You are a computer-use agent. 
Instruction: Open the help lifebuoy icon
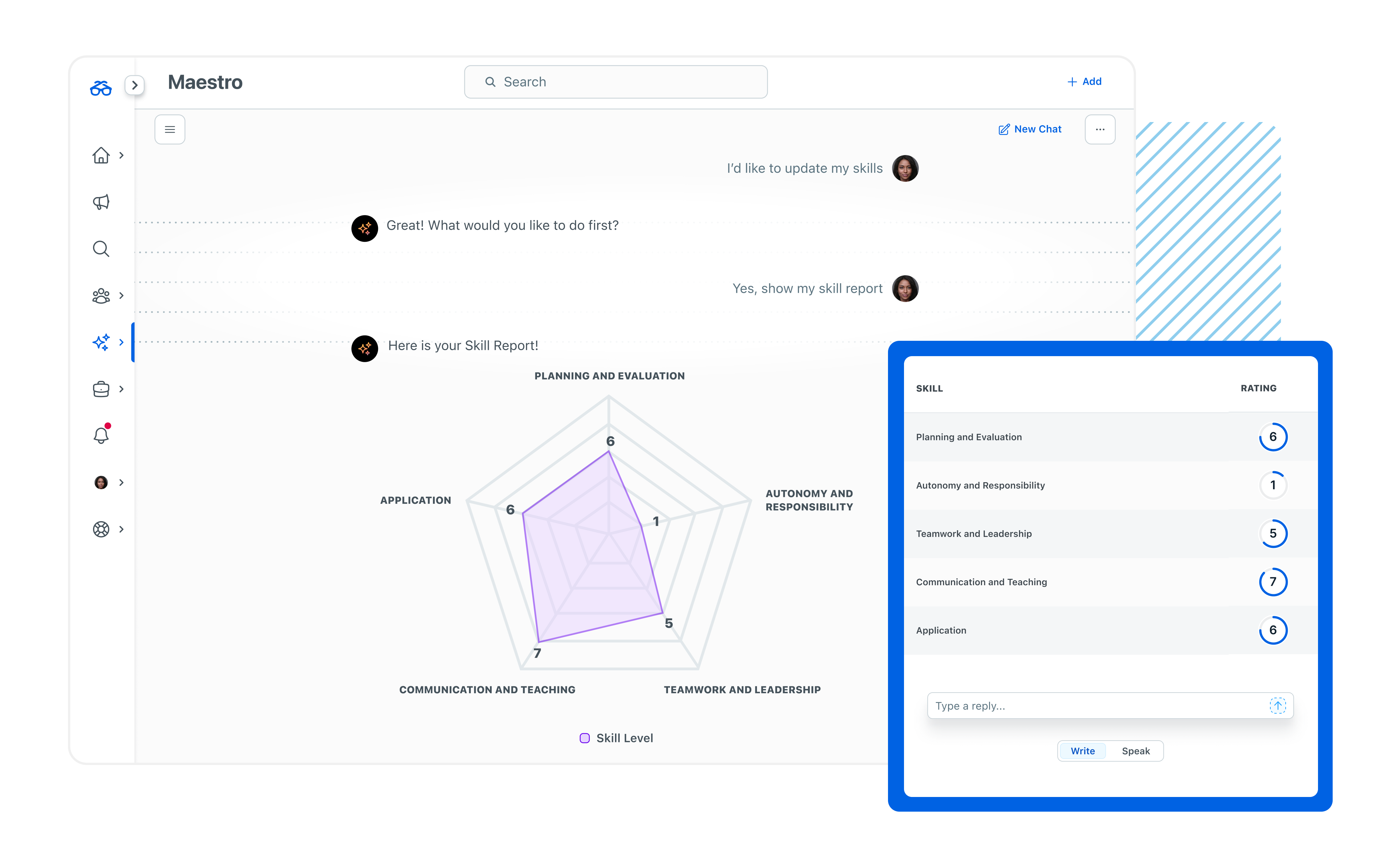coord(101,529)
